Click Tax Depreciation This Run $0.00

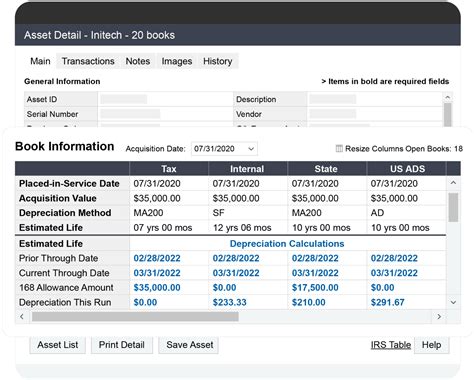coord(145,302)
